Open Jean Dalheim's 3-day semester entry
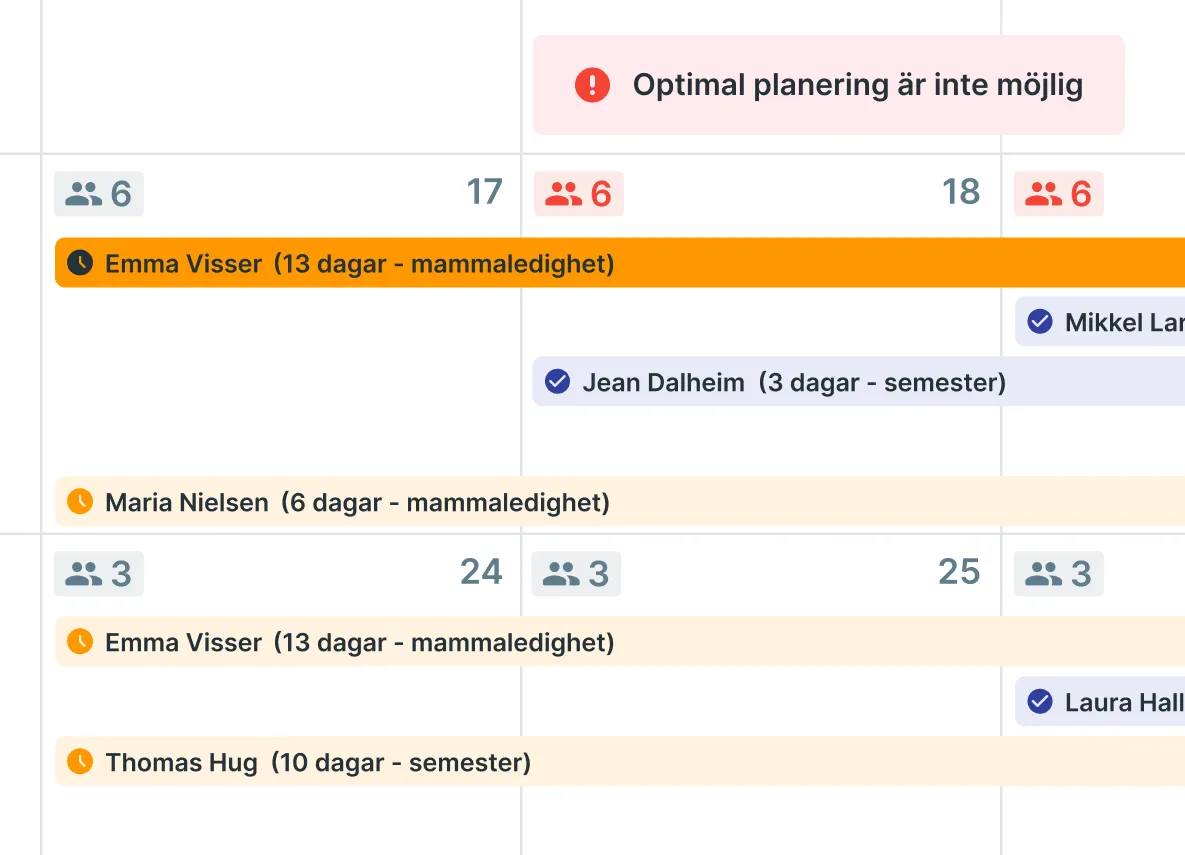Viewport: 1185px width, 855px height. tap(794, 382)
